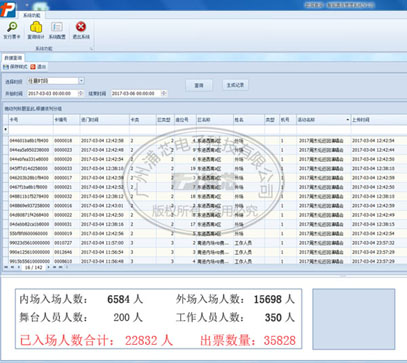Image resolution: width=407 pixels, height=363 pixels.
Task: Click the 保存样式 save-style toolbar icon
Action: click(x=15, y=67)
